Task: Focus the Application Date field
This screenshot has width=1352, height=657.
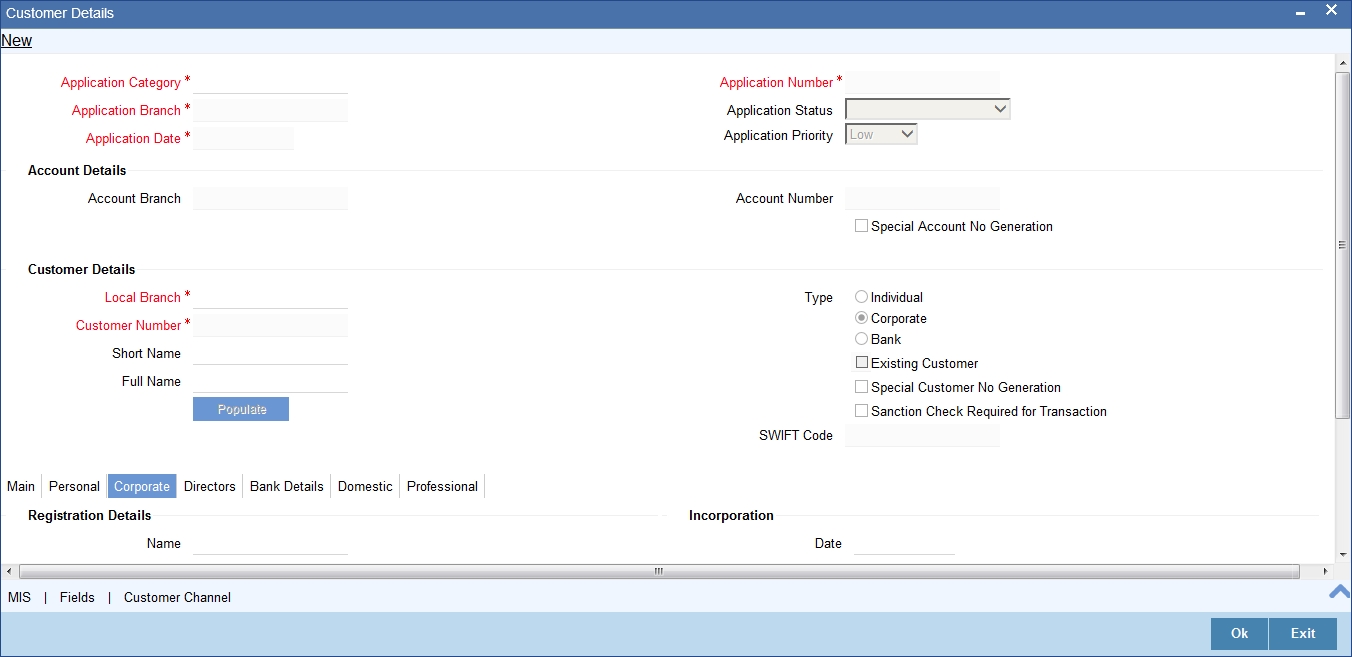Action: coord(243,138)
